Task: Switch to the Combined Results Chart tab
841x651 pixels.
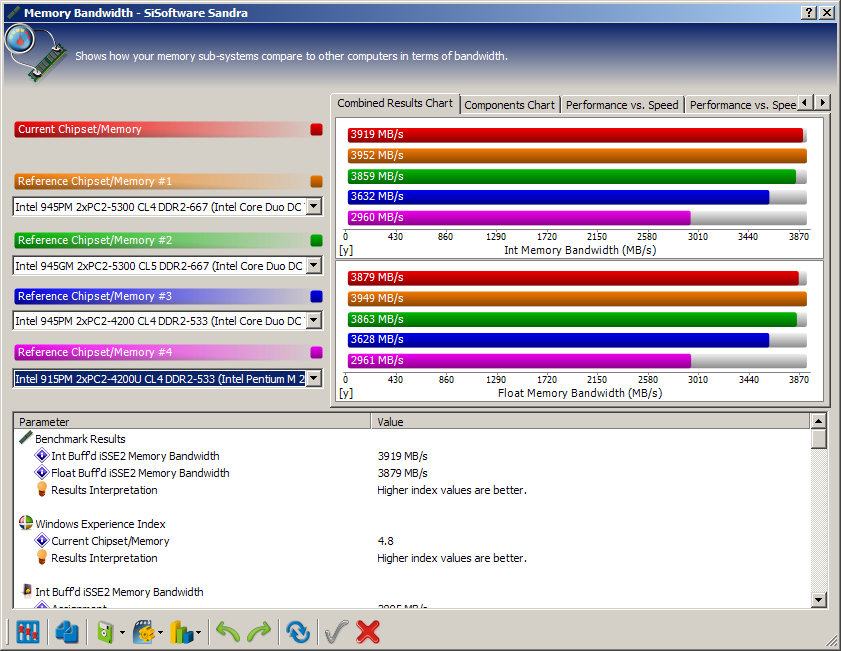Action: point(395,103)
